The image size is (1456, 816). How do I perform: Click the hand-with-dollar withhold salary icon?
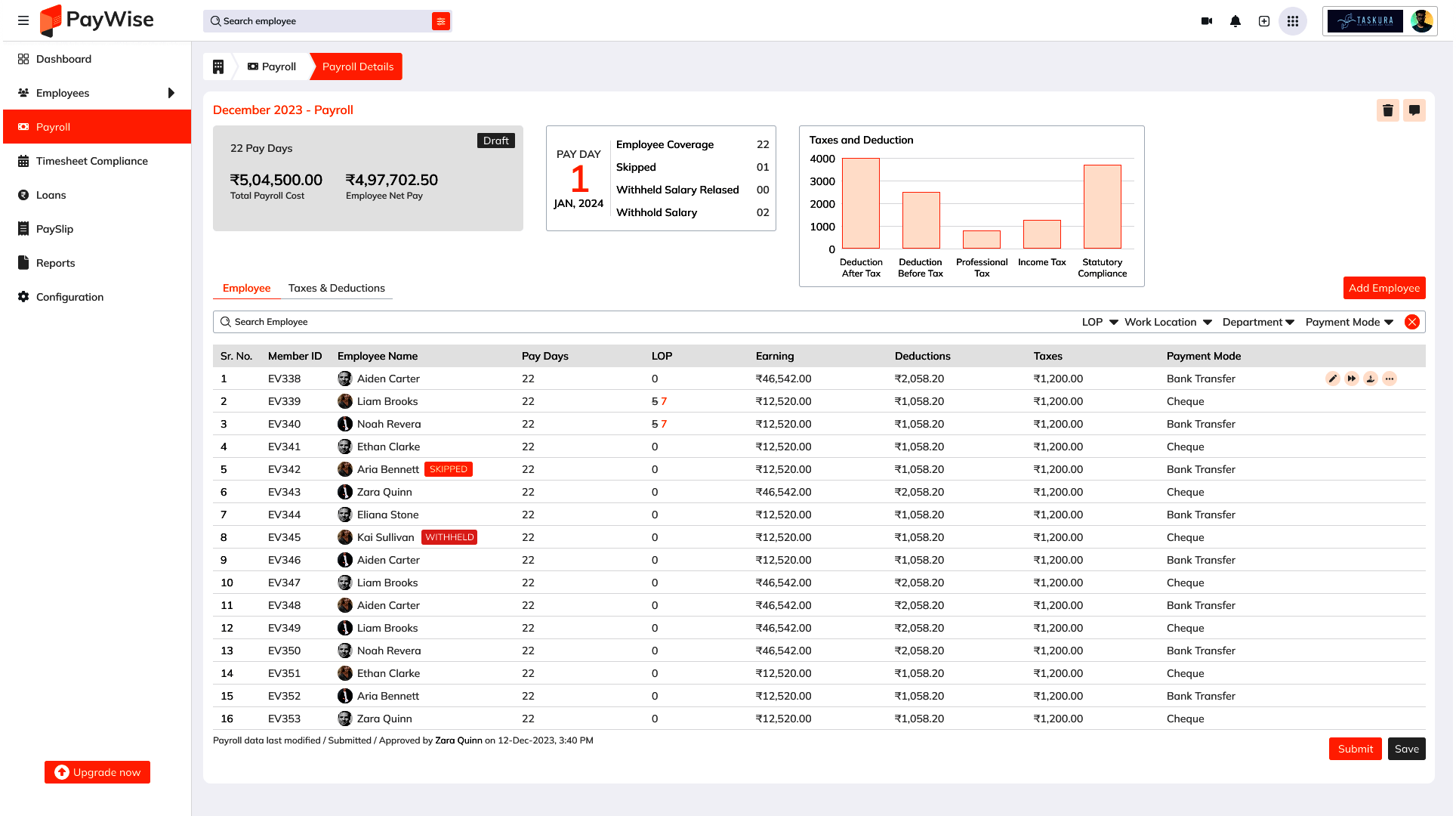[1371, 379]
